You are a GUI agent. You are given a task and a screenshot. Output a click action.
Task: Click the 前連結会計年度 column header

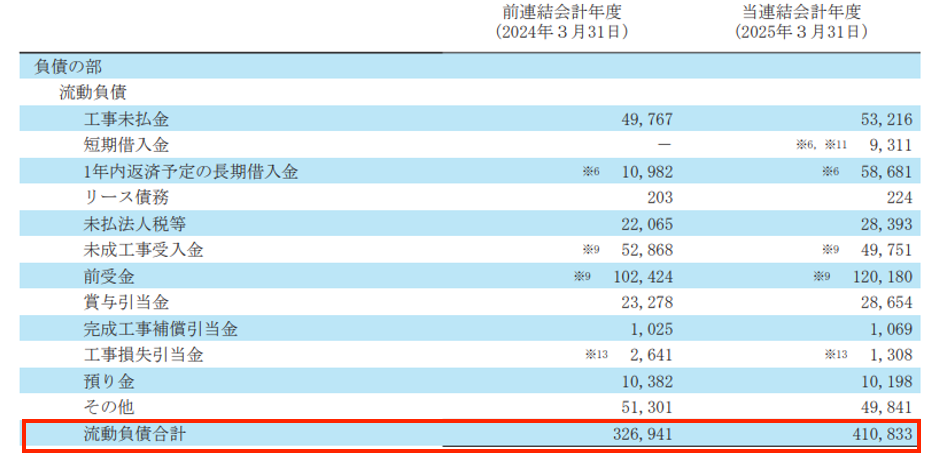click(x=562, y=11)
